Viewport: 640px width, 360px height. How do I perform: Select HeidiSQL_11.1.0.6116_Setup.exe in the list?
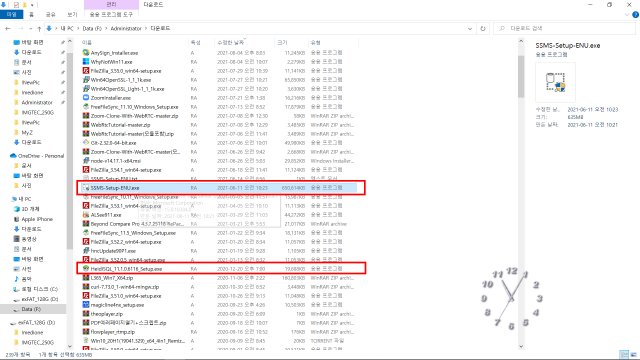(x=126, y=269)
